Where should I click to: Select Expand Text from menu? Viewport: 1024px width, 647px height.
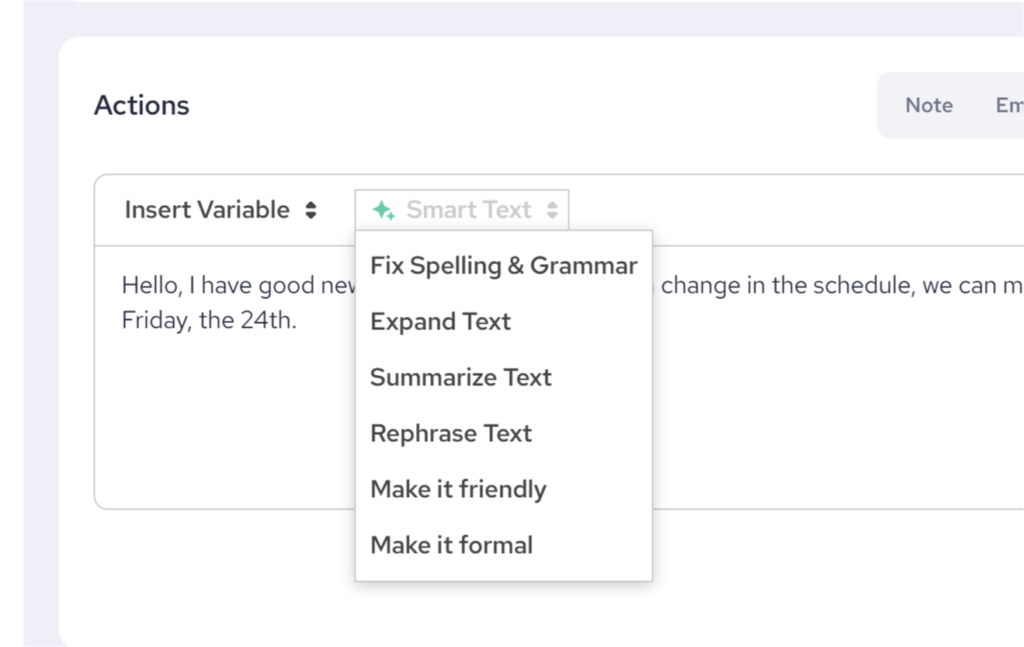pos(440,322)
